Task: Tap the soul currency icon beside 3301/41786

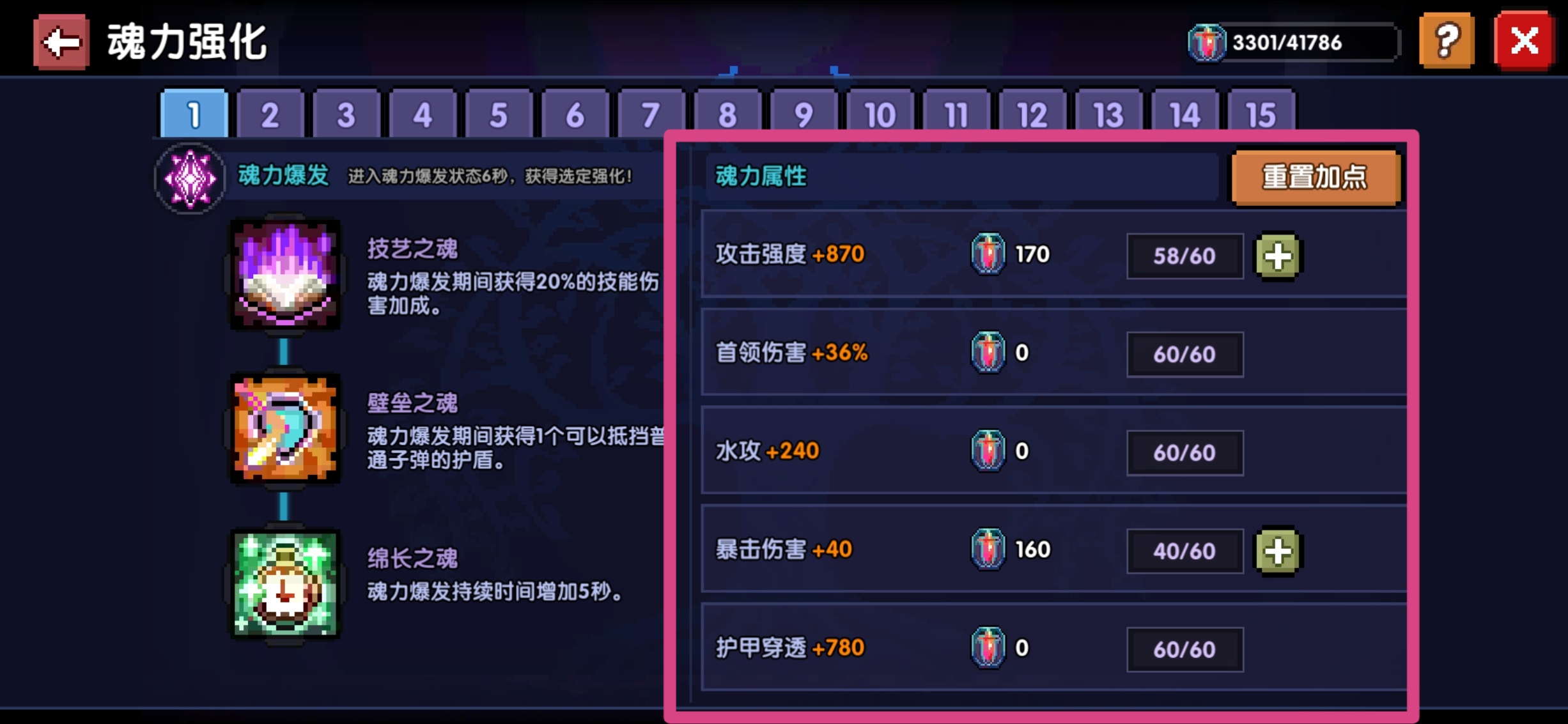Action: 1206,43
